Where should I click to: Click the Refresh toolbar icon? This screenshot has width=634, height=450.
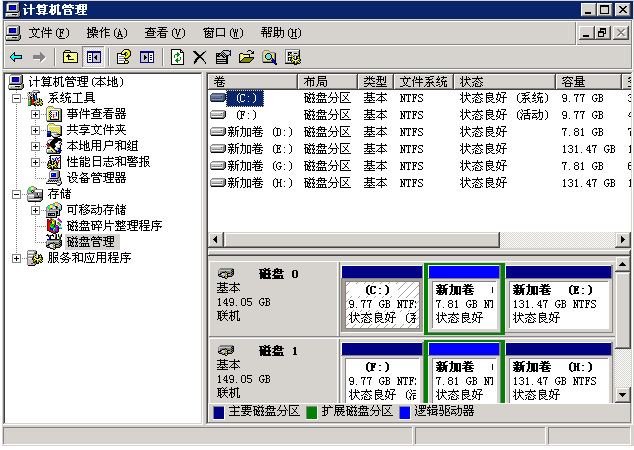[177, 57]
